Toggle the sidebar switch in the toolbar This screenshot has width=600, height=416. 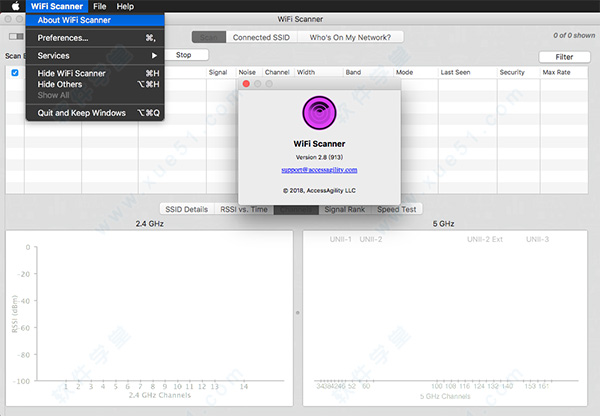point(16,36)
